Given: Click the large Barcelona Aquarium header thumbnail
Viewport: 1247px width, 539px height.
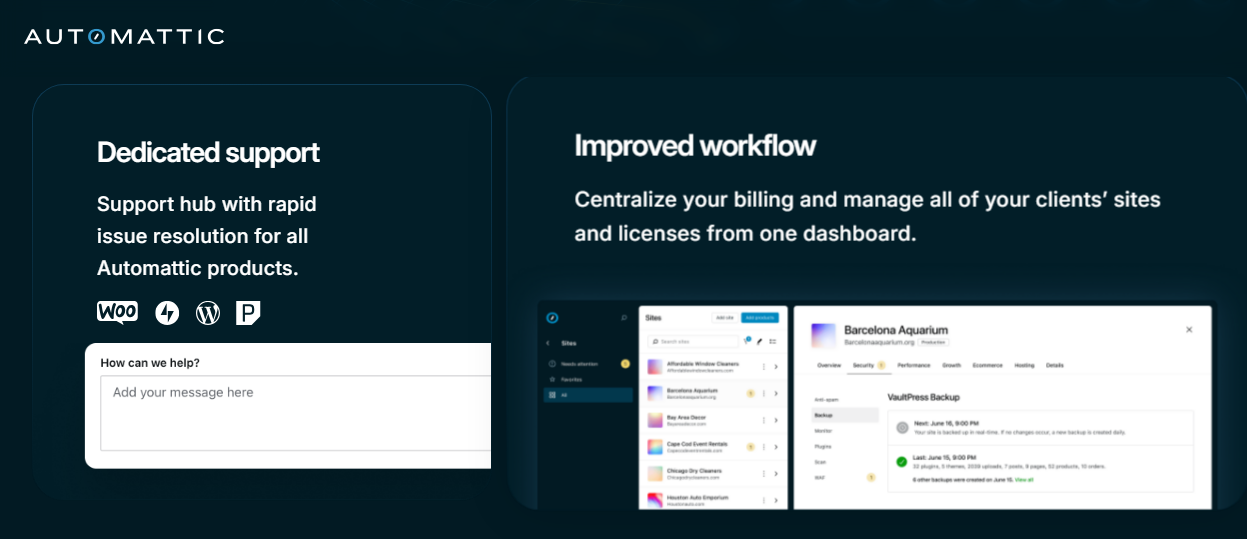Looking at the screenshot, I should (823, 334).
